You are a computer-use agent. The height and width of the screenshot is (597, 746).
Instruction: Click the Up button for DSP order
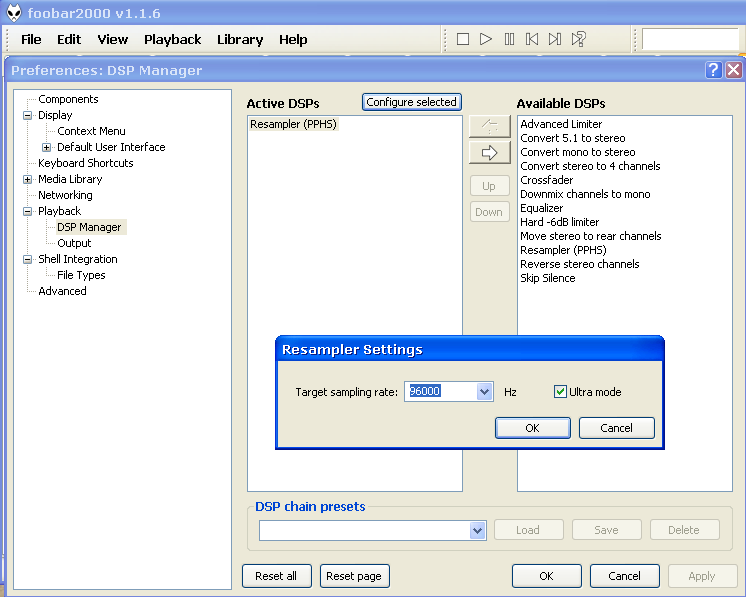click(x=490, y=186)
